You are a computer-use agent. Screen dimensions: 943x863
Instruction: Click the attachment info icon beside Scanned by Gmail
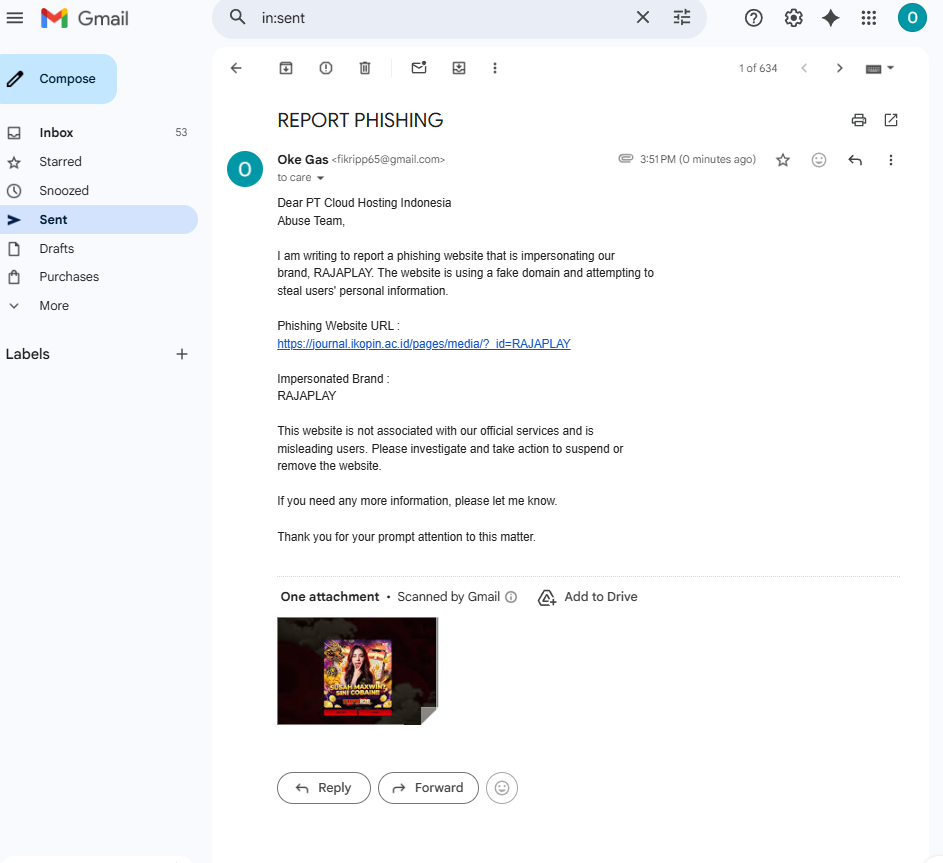pos(511,597)
